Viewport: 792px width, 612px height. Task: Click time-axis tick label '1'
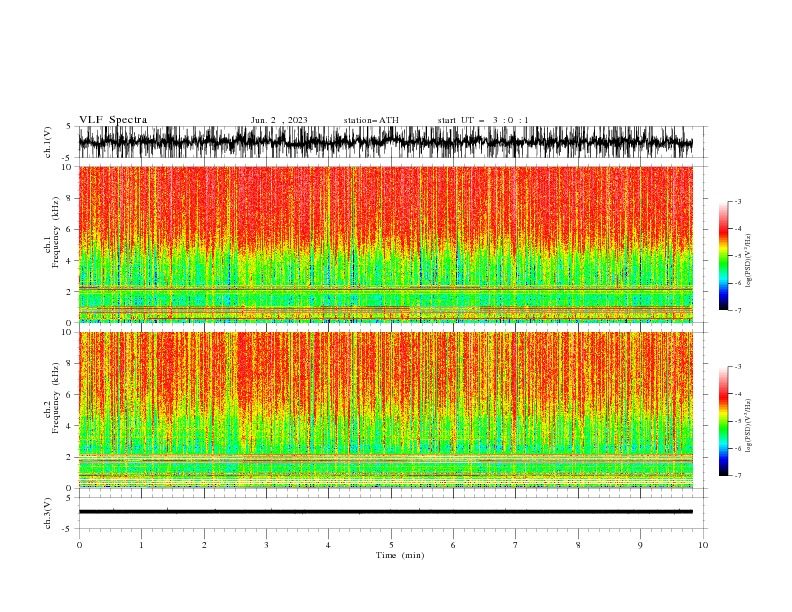(141, 545)
